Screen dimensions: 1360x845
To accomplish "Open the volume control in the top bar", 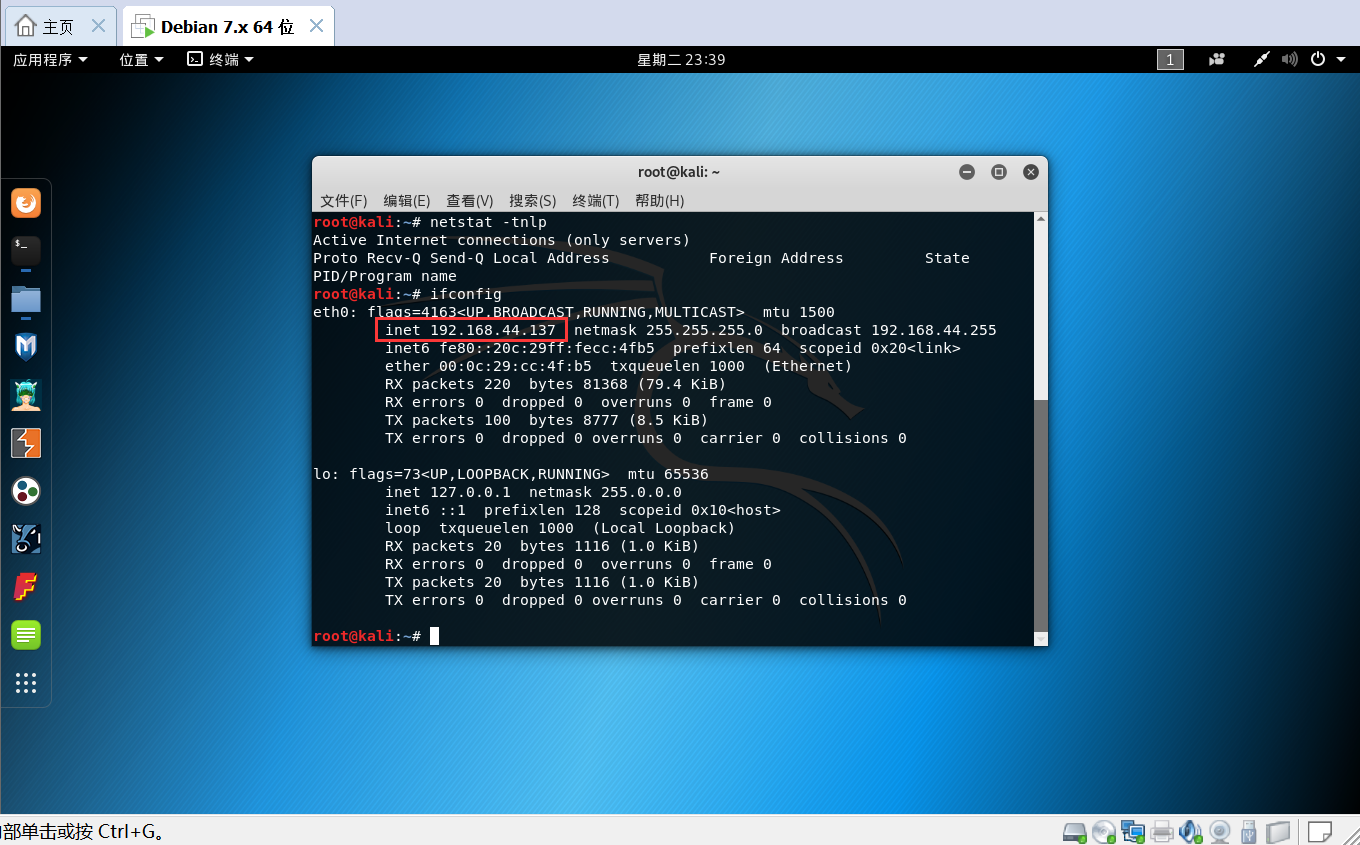I will point(1289,59).
